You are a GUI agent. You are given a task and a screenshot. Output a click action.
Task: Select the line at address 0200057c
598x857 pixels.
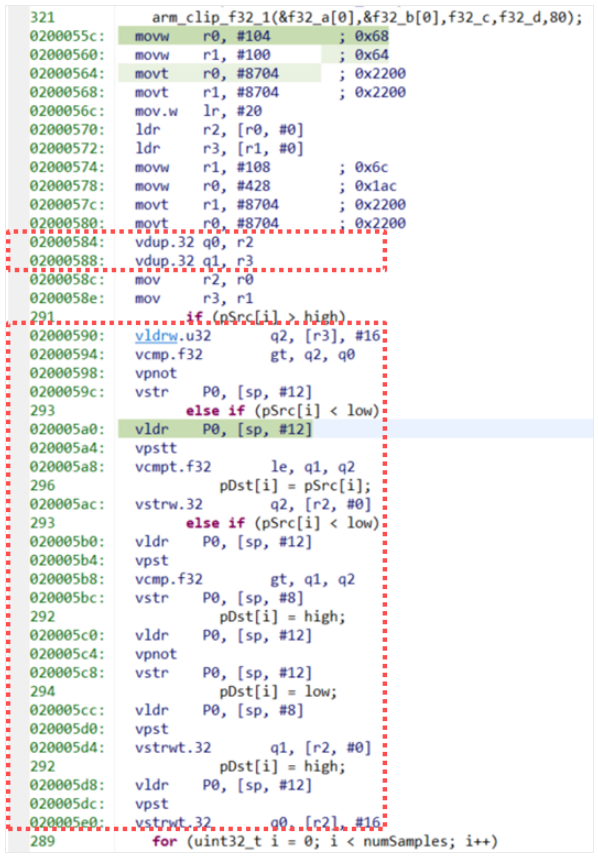click(270, 204)
